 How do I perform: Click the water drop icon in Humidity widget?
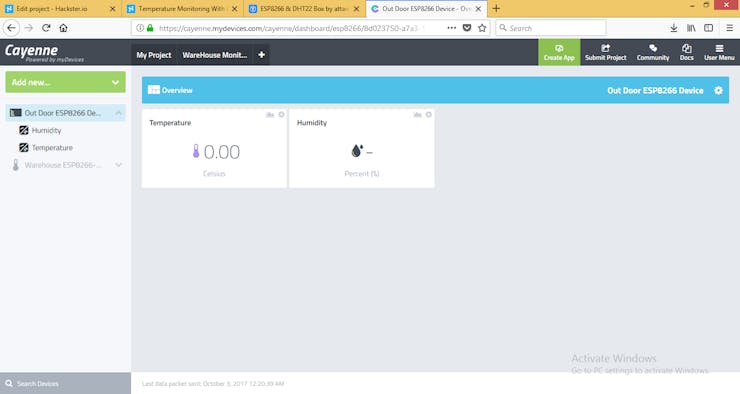click(x=357, y=151)
